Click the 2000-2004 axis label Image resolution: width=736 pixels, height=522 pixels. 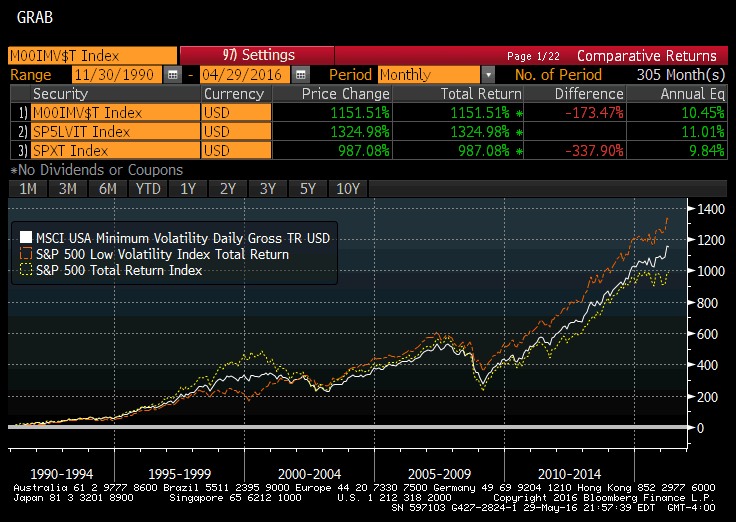pos(309,474)
